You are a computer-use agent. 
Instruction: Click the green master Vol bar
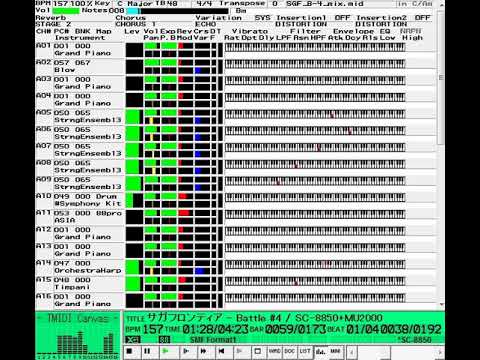66,11
